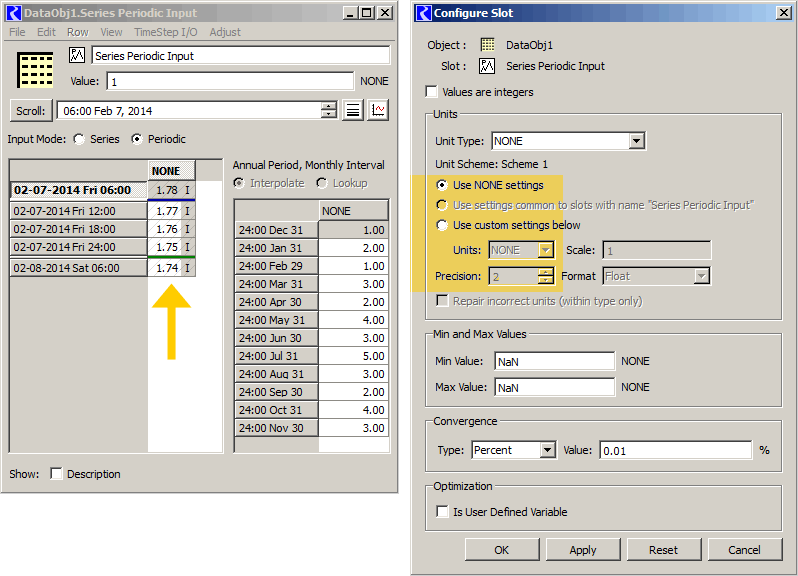Viewport: 798px width, 576px height.
Task: Click the RiverWare logo in the Configure Slot title bar
Action: click(x=423, y=13)
